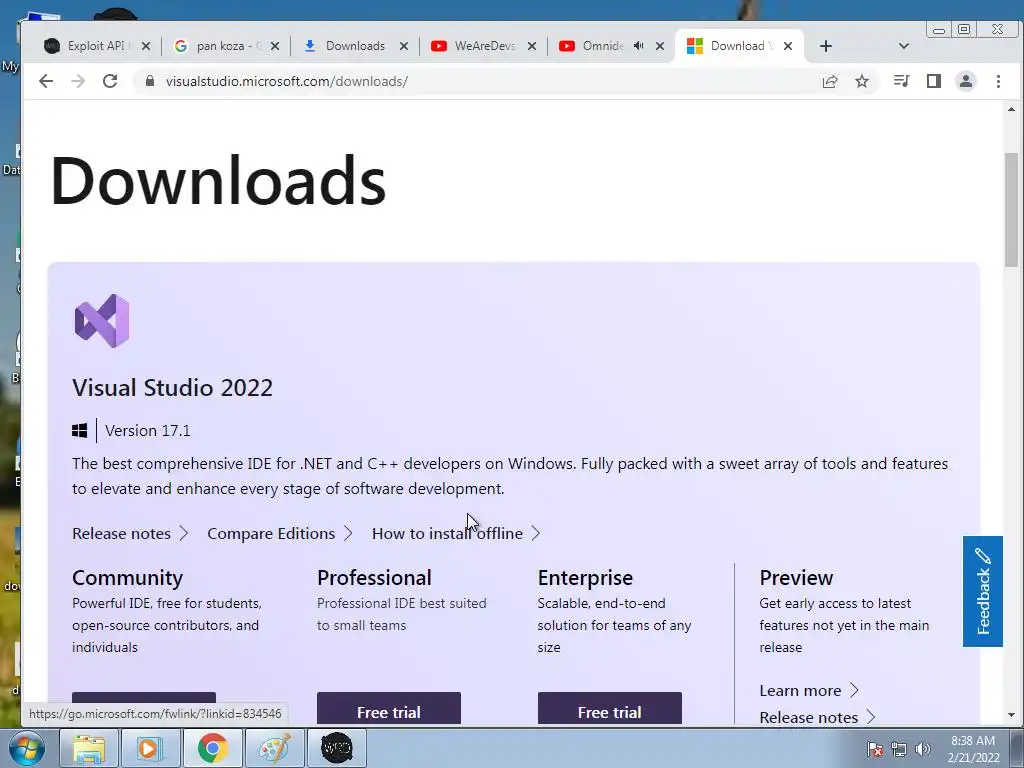Image resolution: width=1024 pixels, height=768 pixels.
Task: Close the Downloads tab
Action: [404, 46]
